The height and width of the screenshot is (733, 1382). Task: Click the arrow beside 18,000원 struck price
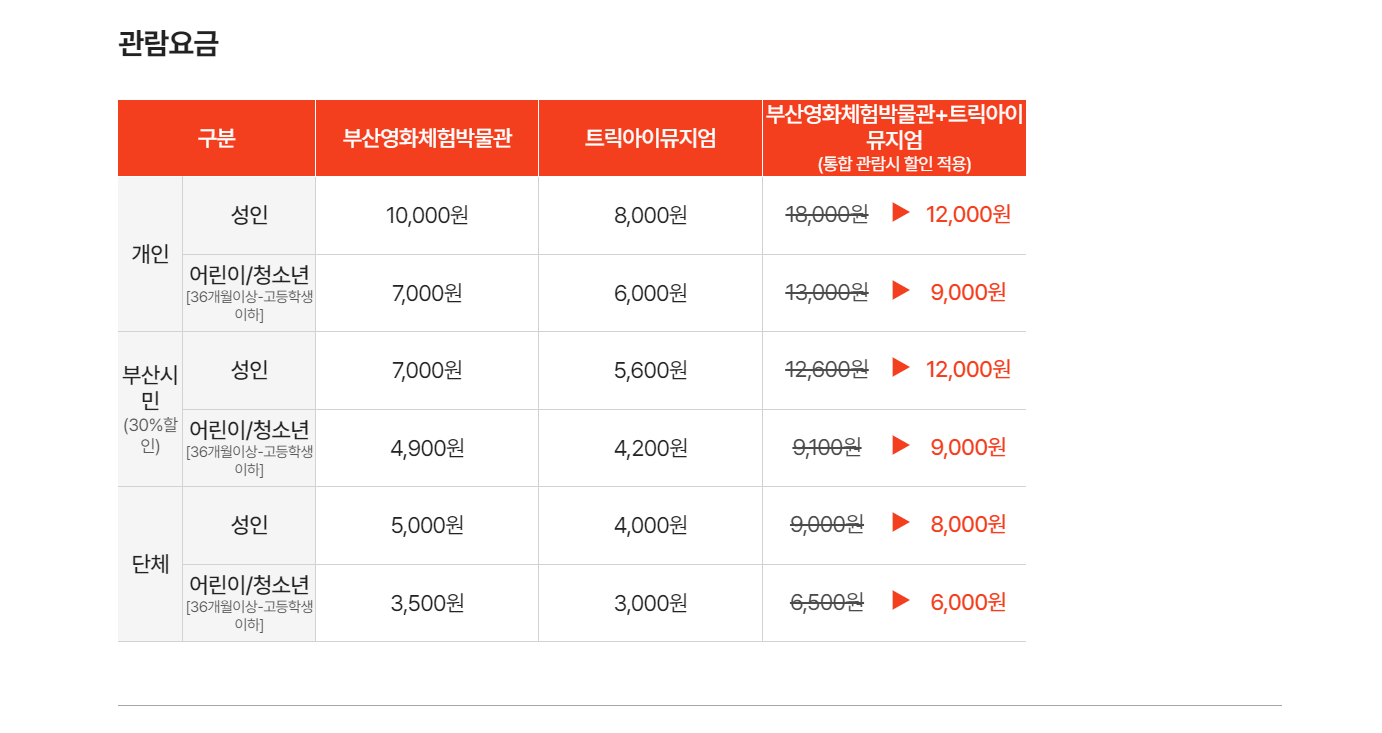(901, 213)
